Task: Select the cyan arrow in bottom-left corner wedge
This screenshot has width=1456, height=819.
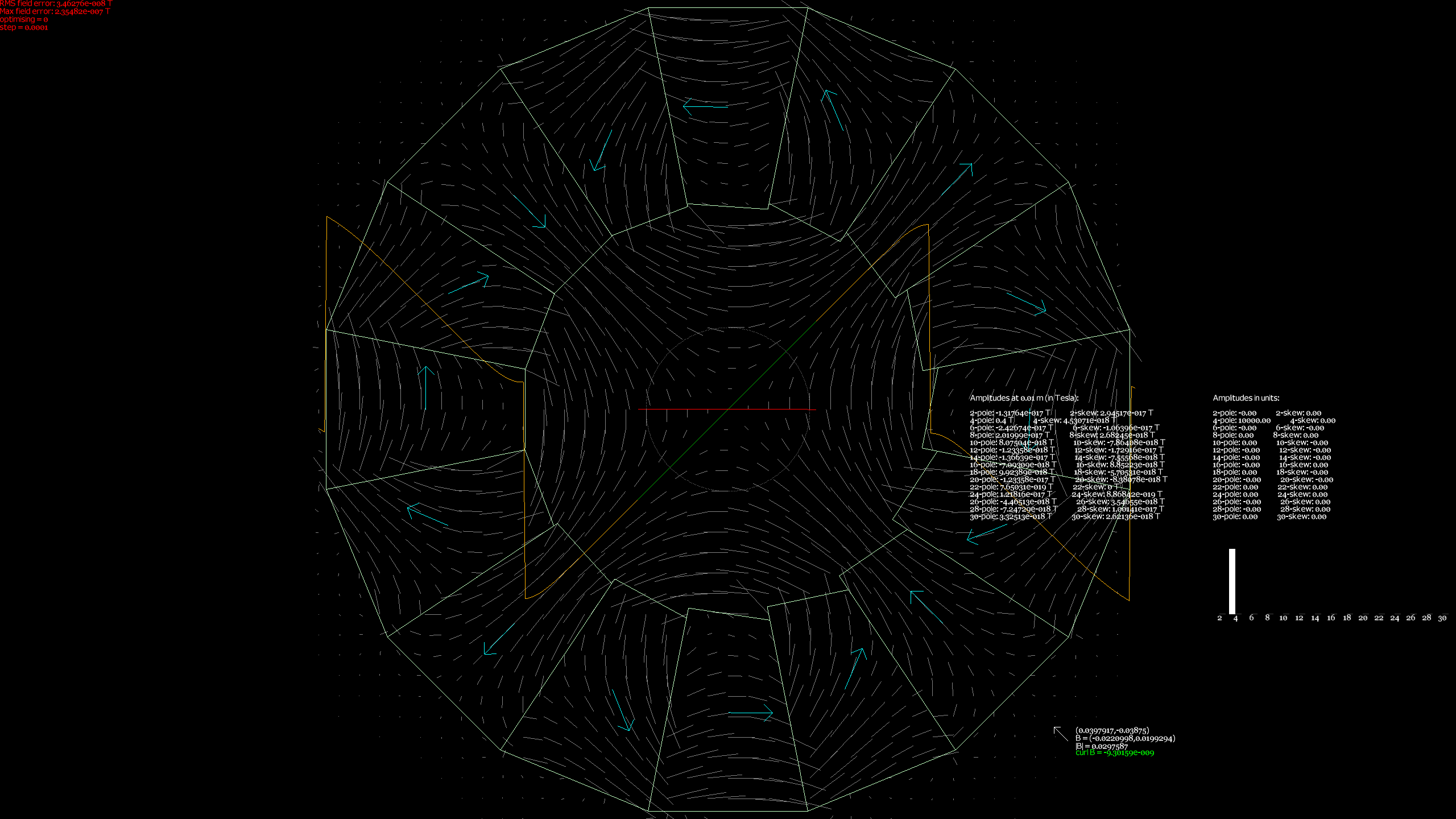Action: coord(500,638)
